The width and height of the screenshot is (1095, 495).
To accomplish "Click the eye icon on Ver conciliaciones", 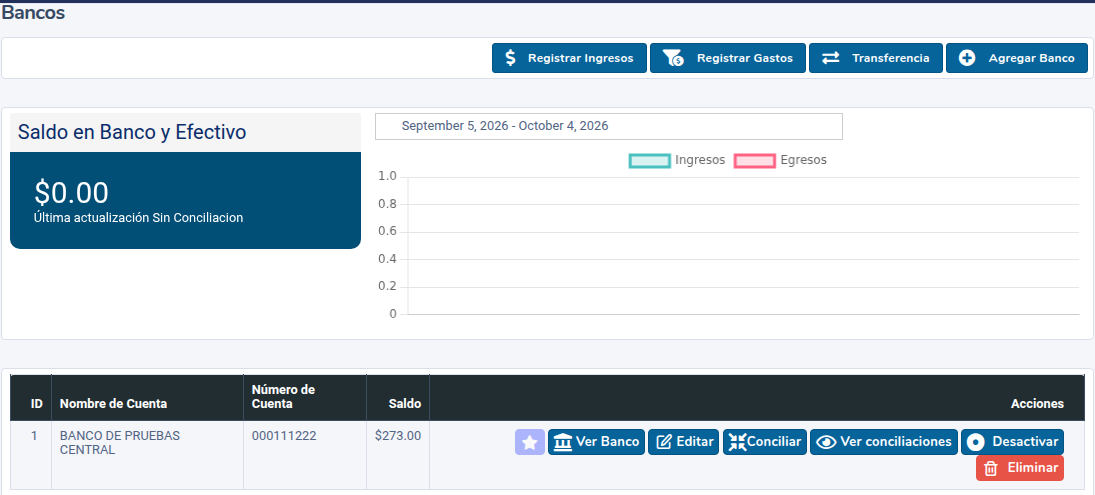I will click(x=826, y=442).
